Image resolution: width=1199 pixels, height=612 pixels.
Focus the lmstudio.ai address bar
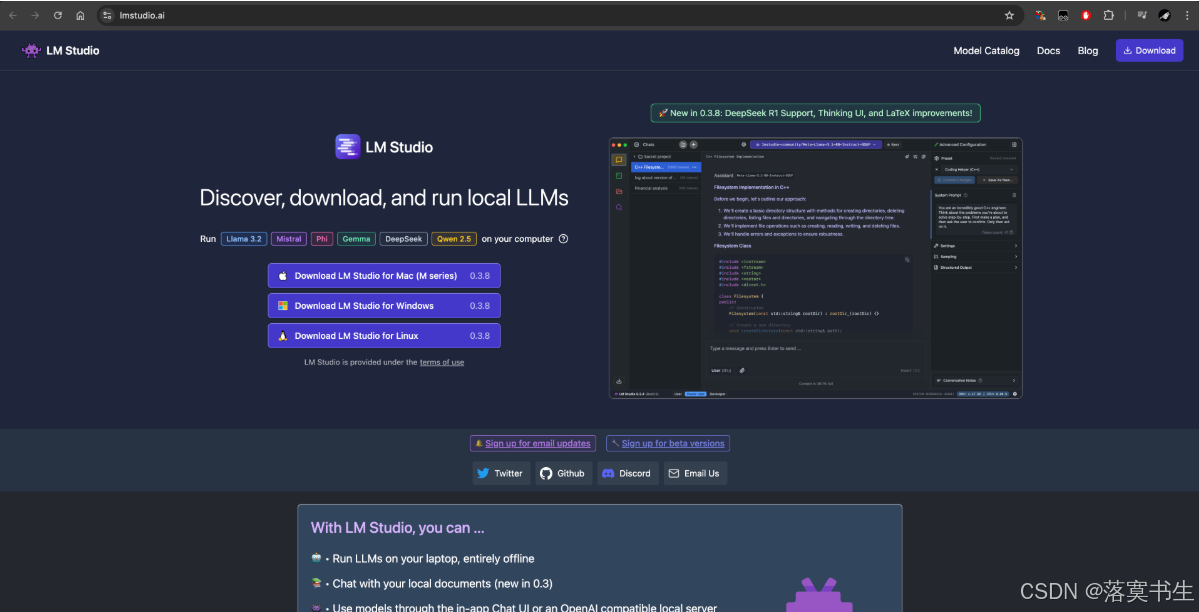[x=558, y=15]
